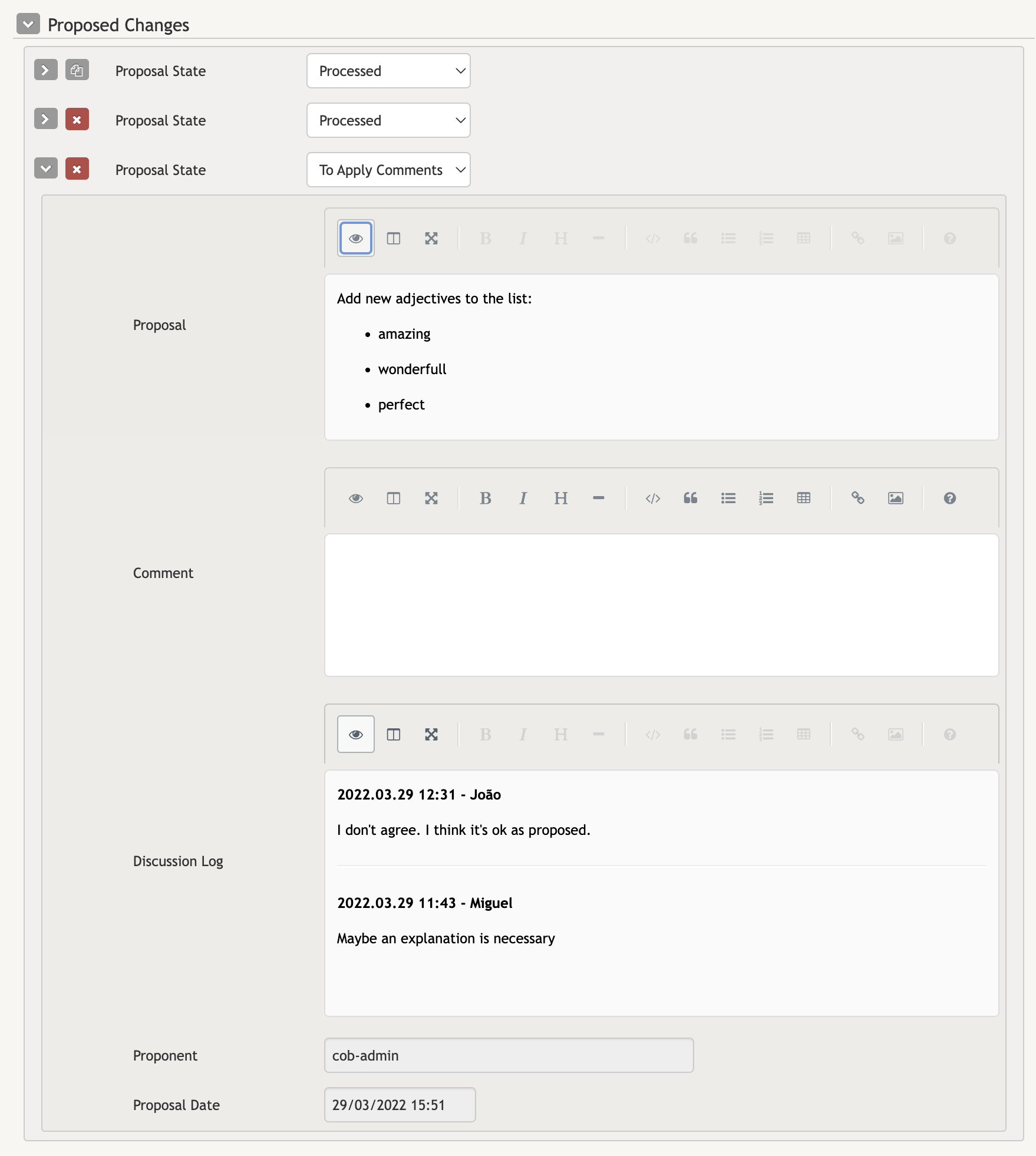This screenshot has width=1036, height=1156.
Task: Click the Proponent field showing cob-admin
Action: point(509,1055)
